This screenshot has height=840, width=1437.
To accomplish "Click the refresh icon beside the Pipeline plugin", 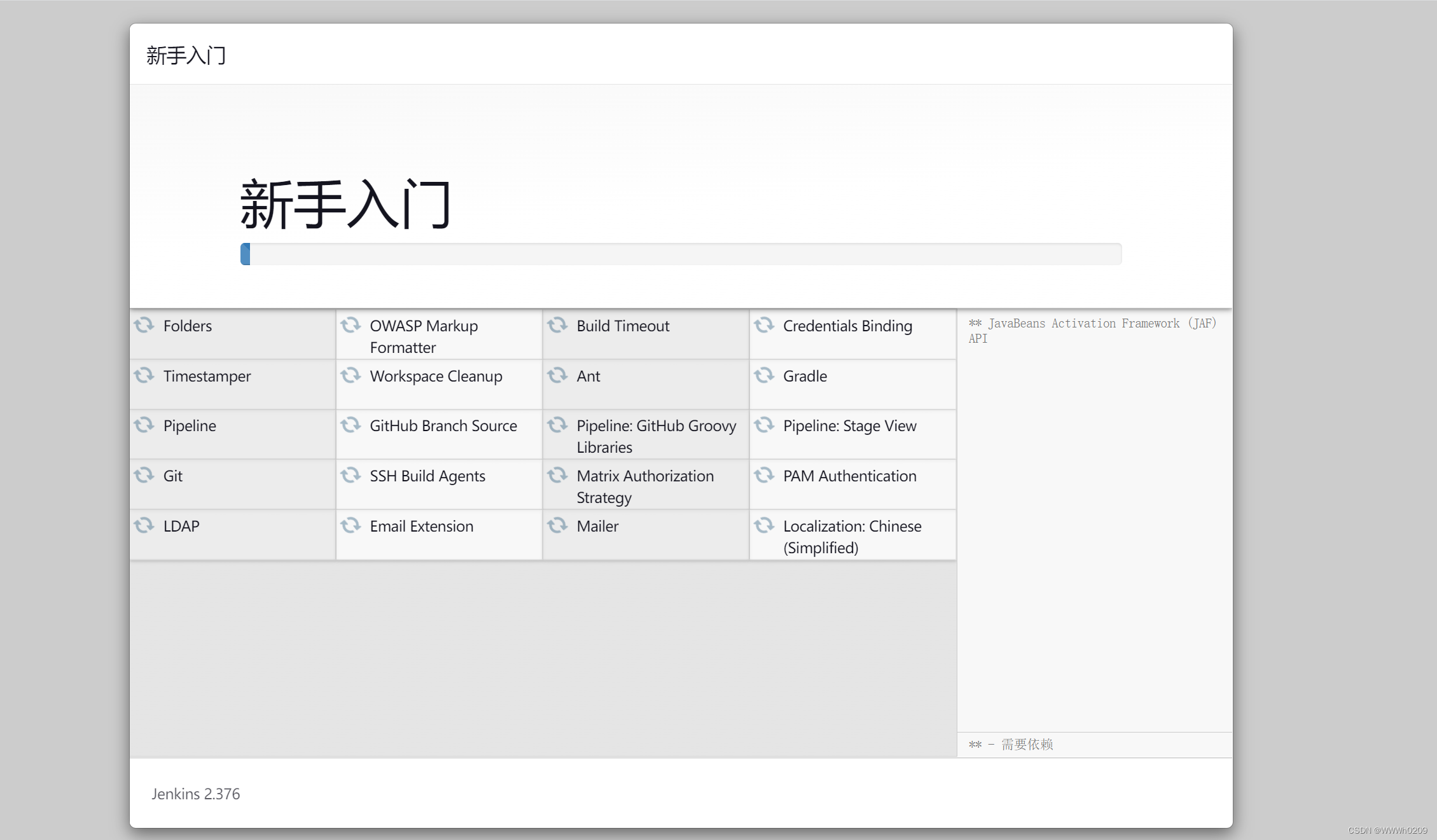I will pyautogui.click(x=144, y=425).
